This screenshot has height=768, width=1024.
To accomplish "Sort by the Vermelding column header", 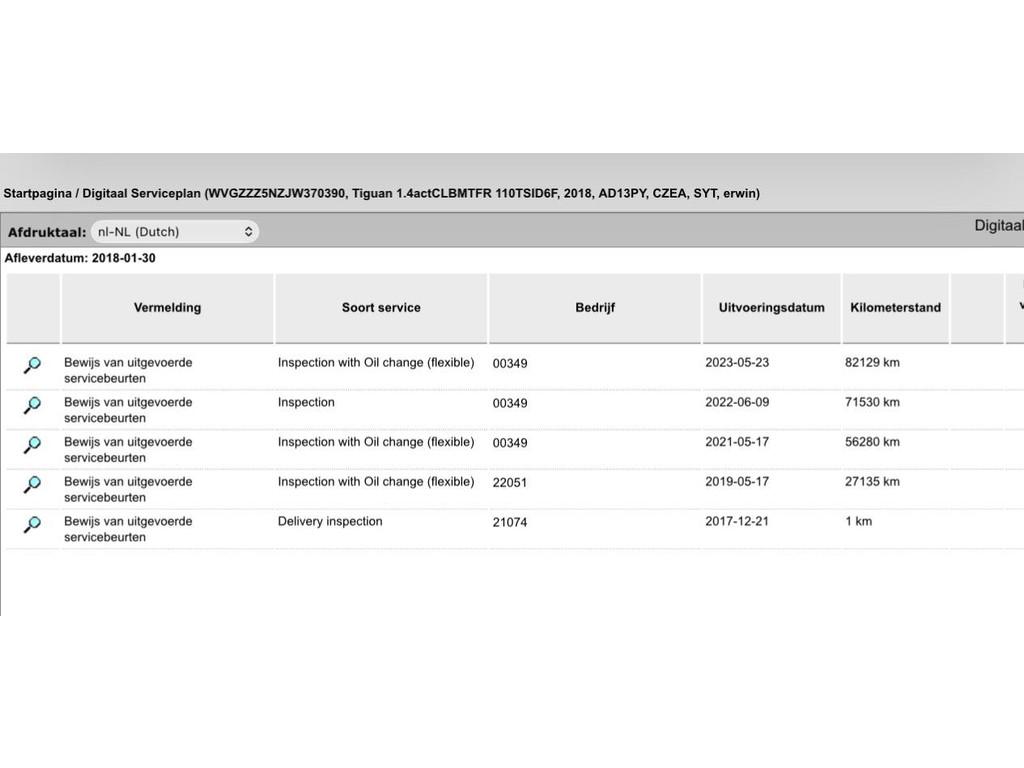I will pos(167,308).
